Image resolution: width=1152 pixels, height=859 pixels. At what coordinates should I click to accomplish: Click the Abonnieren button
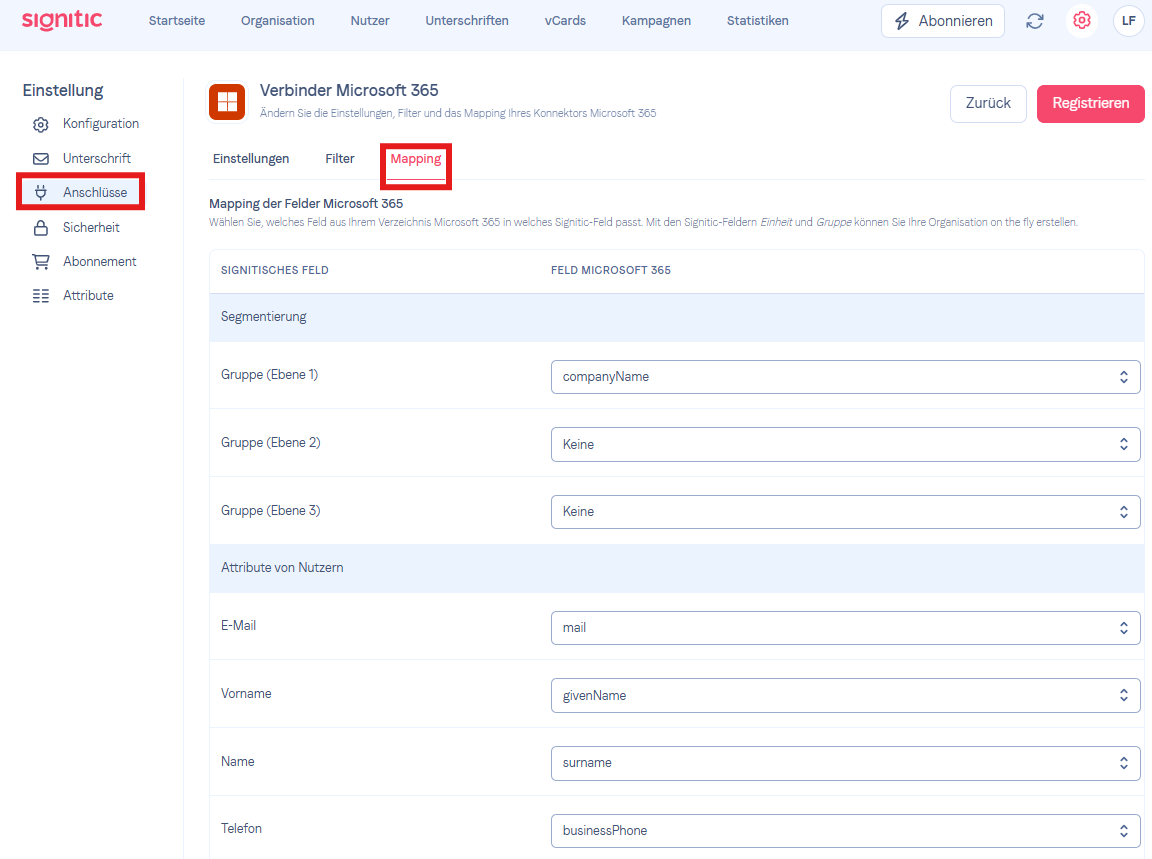(x=943, y=21)
